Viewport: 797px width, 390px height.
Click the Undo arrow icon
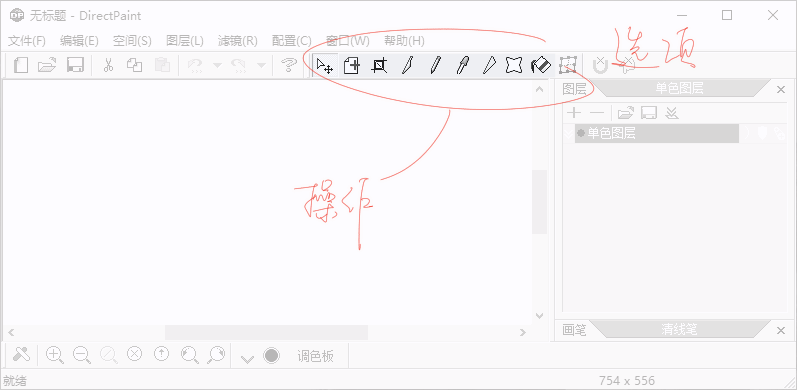(x=195, y=66)
